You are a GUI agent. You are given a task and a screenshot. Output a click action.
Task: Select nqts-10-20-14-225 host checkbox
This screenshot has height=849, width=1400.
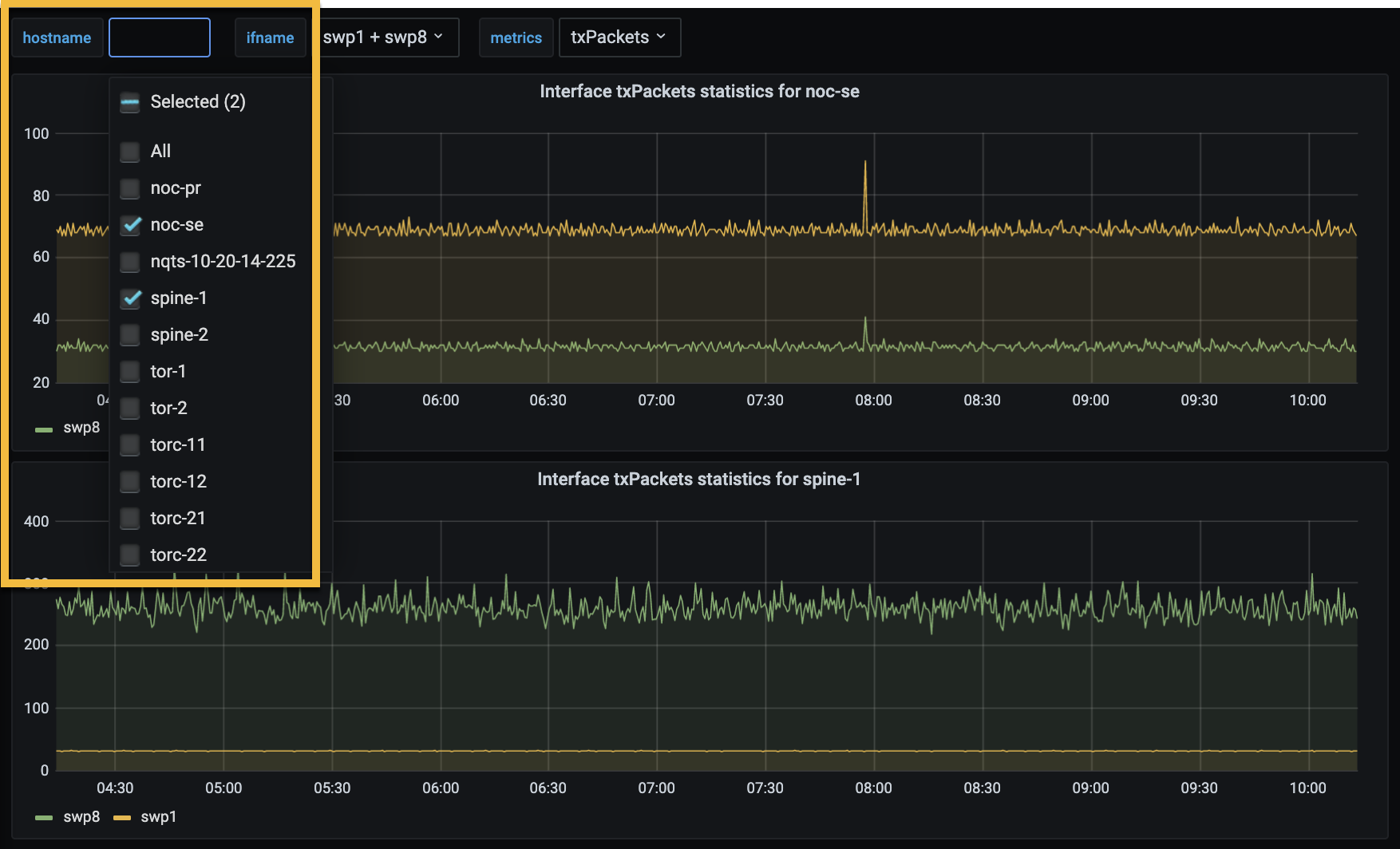(x=130, y=262)
